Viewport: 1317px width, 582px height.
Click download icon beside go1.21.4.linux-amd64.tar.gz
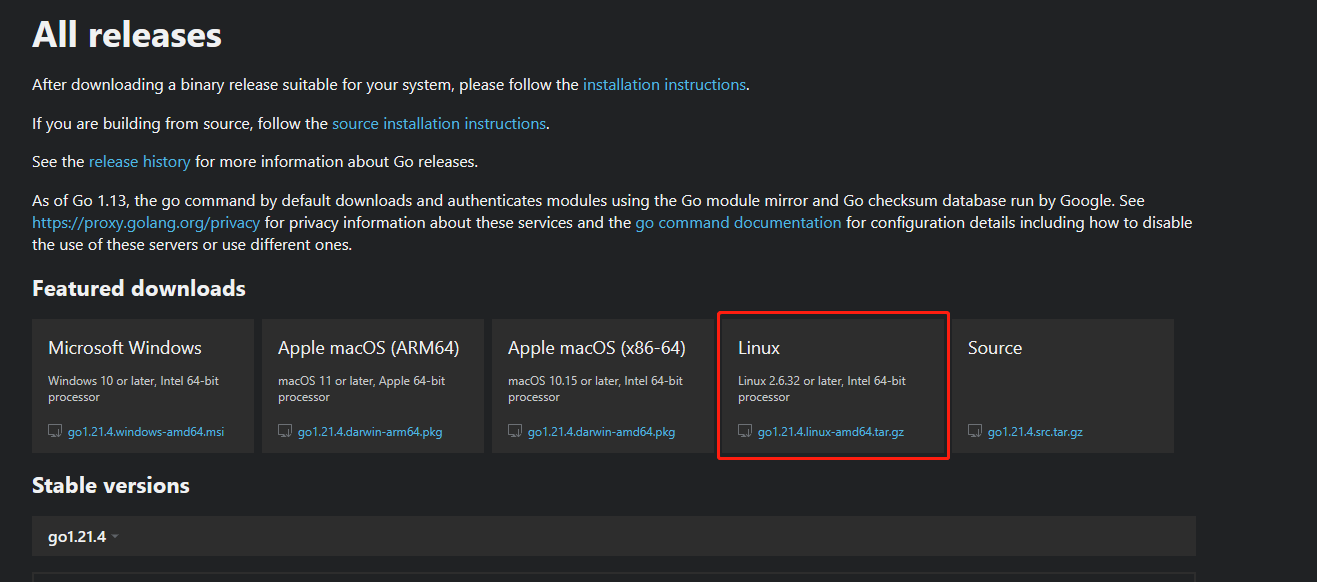(745, 432)
